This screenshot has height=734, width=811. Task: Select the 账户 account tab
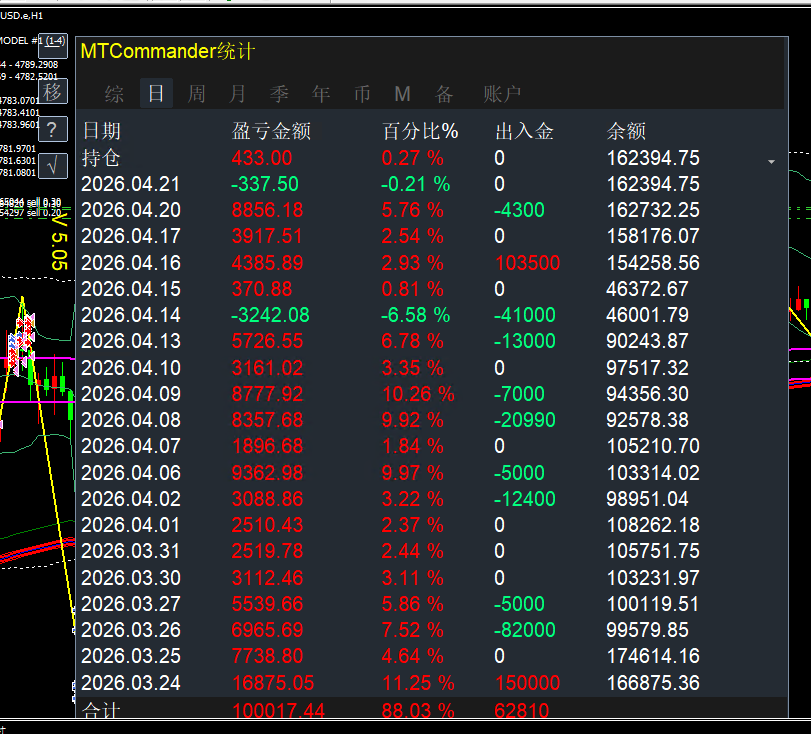coord(502,93)
